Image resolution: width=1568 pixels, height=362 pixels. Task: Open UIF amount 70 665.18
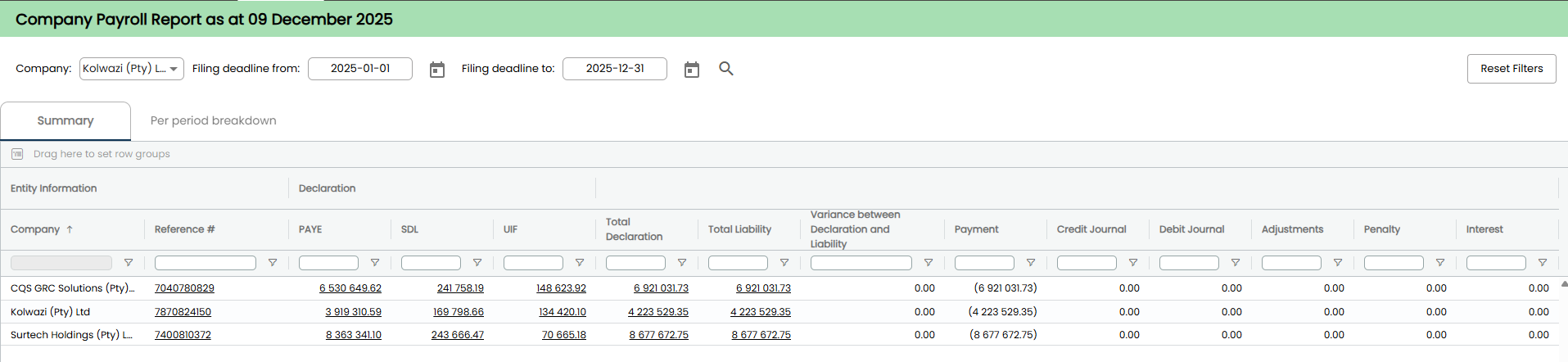click(x=564, y=335)
